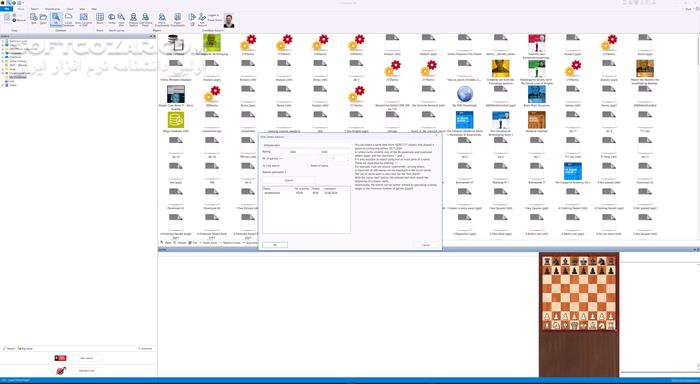Open the globe online database icon
Screen dimensions: 700x384
tap(465, 94)
